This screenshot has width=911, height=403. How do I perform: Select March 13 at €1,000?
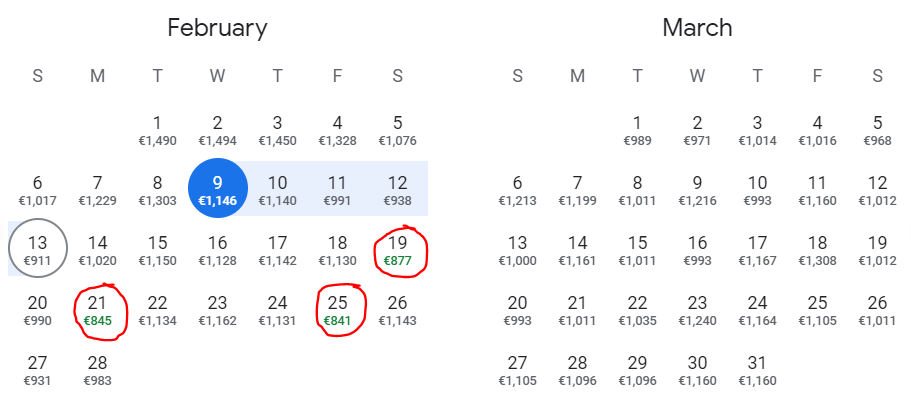tap(517, 249)
